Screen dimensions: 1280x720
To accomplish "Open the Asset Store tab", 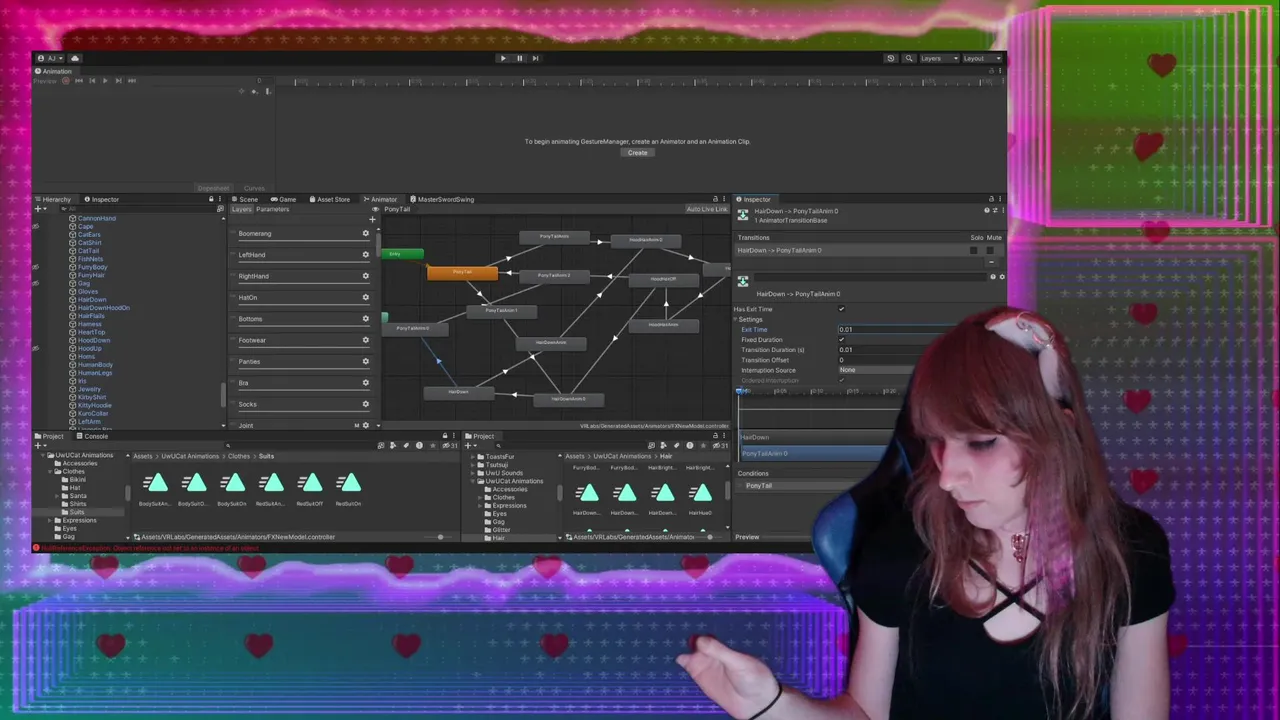I will (x=330, y=199).
